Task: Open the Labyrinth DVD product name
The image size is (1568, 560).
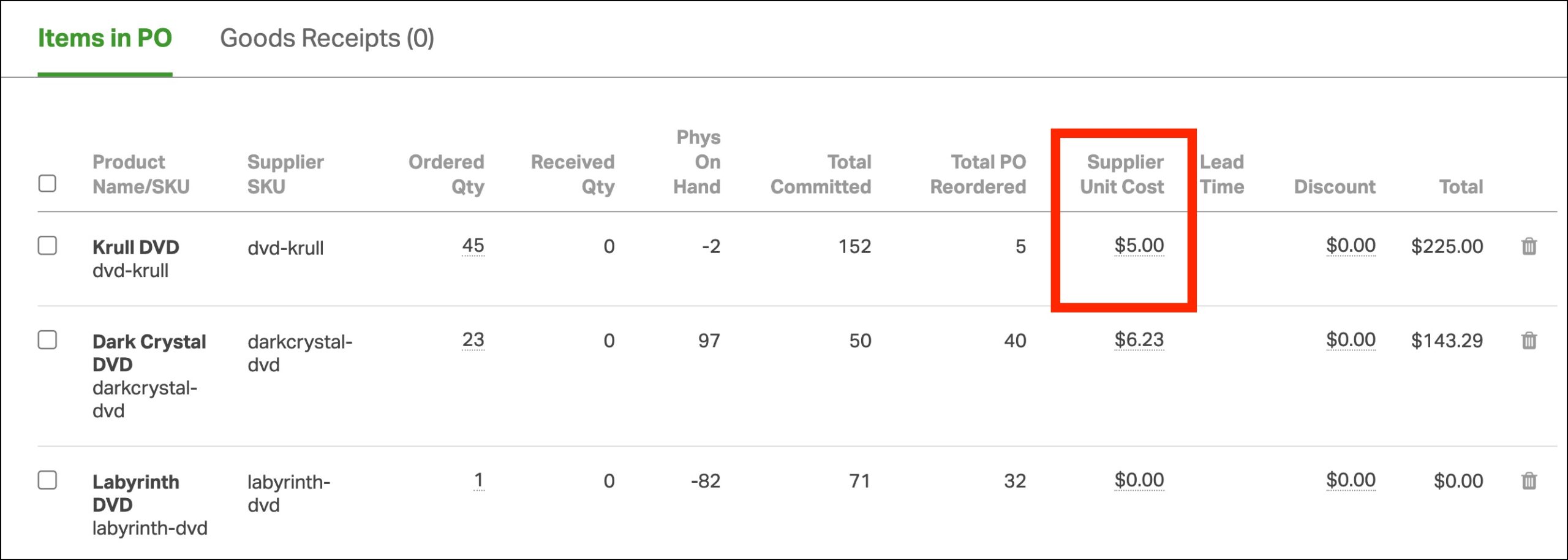Action: pyautogui.click(x=135, y=493)
